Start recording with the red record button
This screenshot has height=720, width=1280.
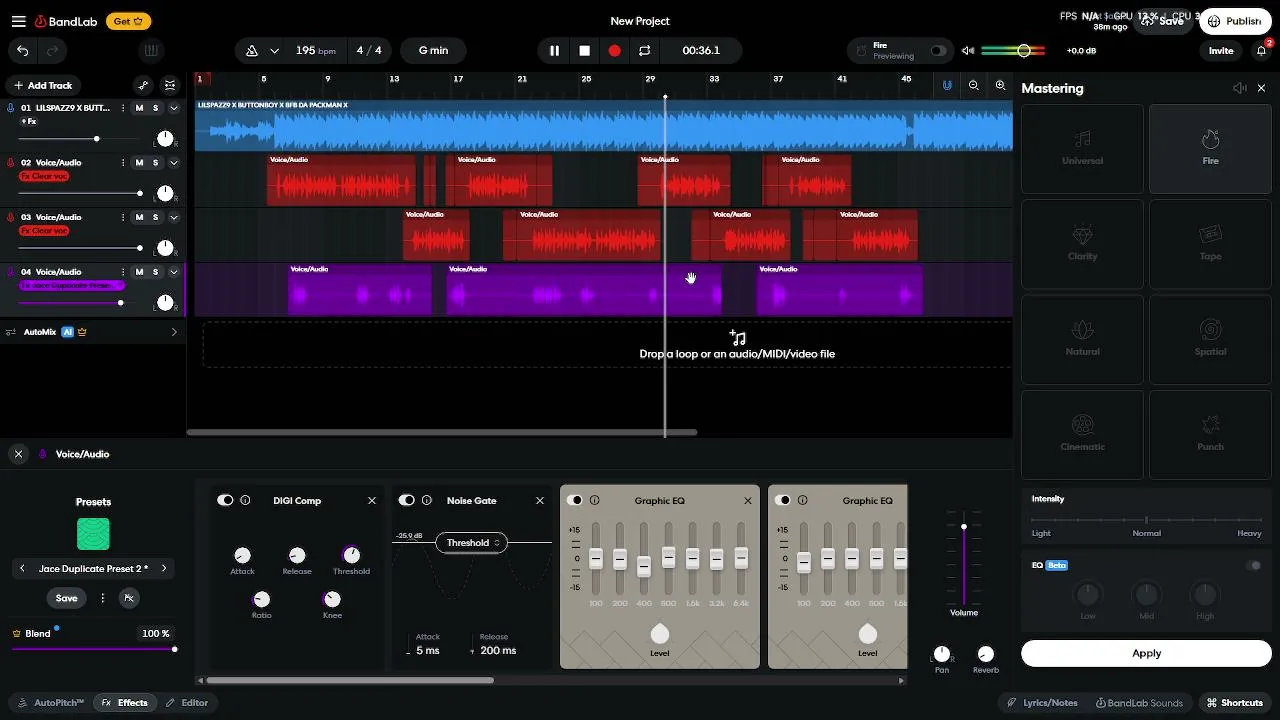tap(614, 51)
